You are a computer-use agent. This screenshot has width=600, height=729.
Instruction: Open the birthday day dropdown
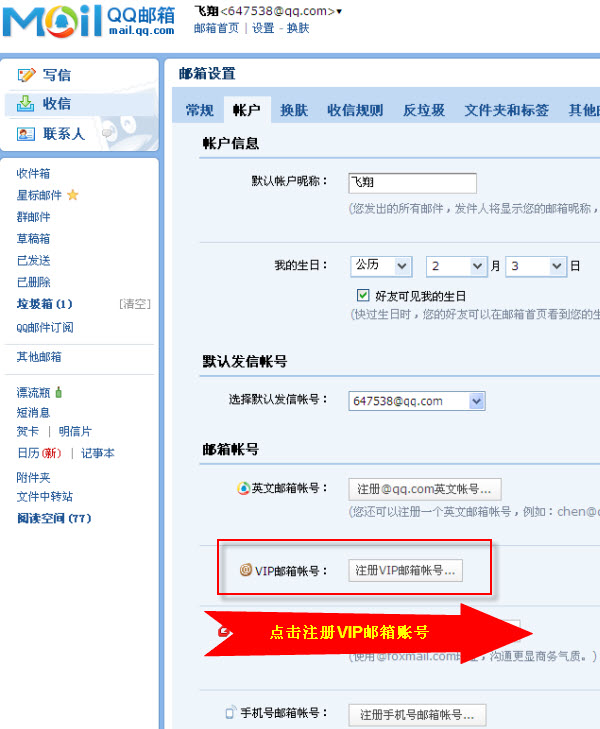click(x=536, y=266)
